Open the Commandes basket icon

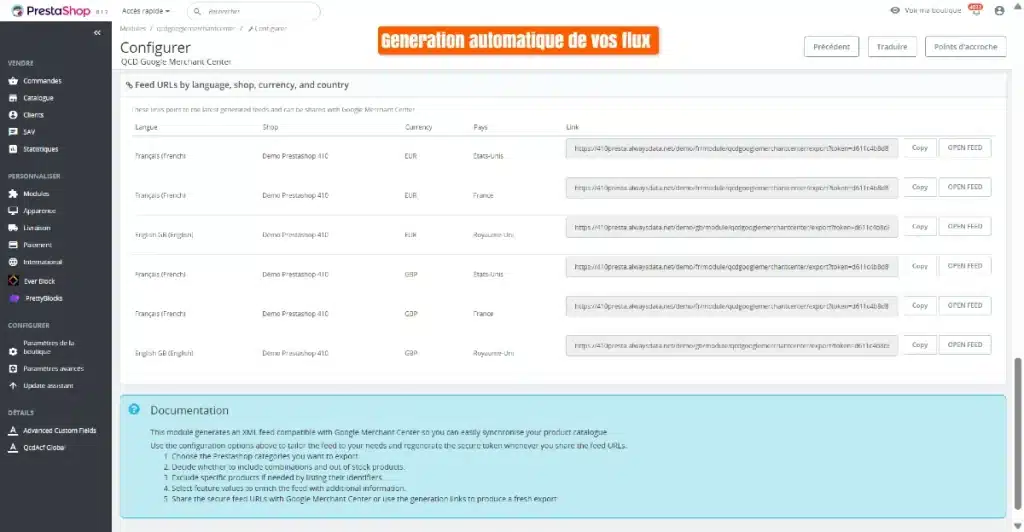[13, 81]
